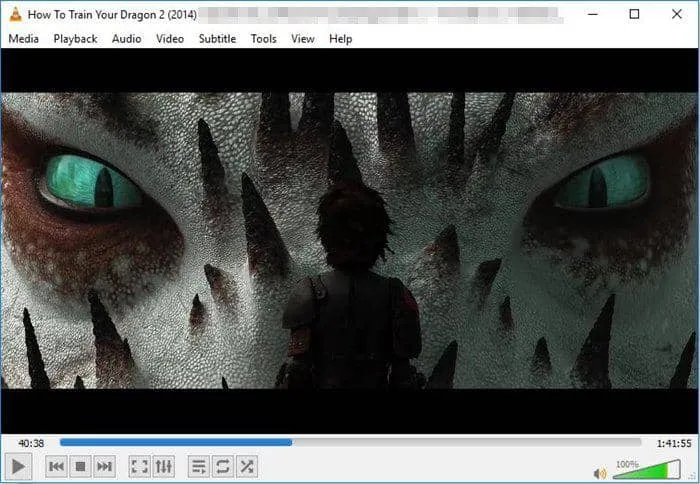Skip to next media track
The width and height of the screenshot is (700, 484).
105,466
